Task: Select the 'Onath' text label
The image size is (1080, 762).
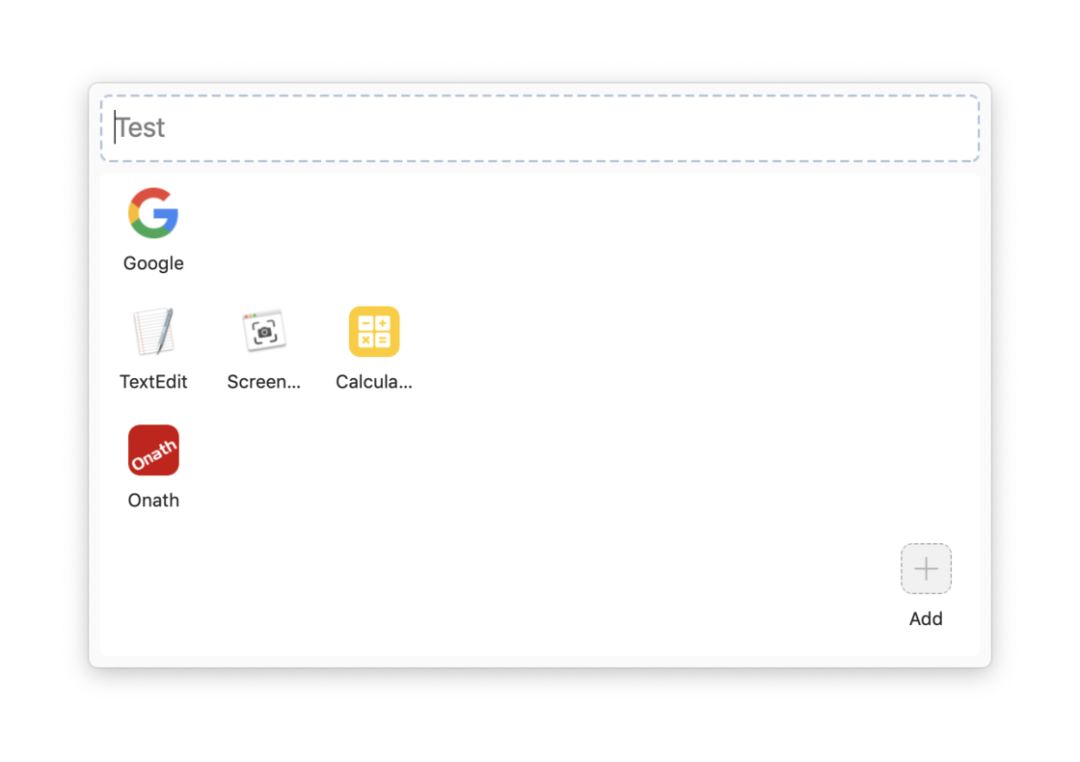Action: (153, 500)
